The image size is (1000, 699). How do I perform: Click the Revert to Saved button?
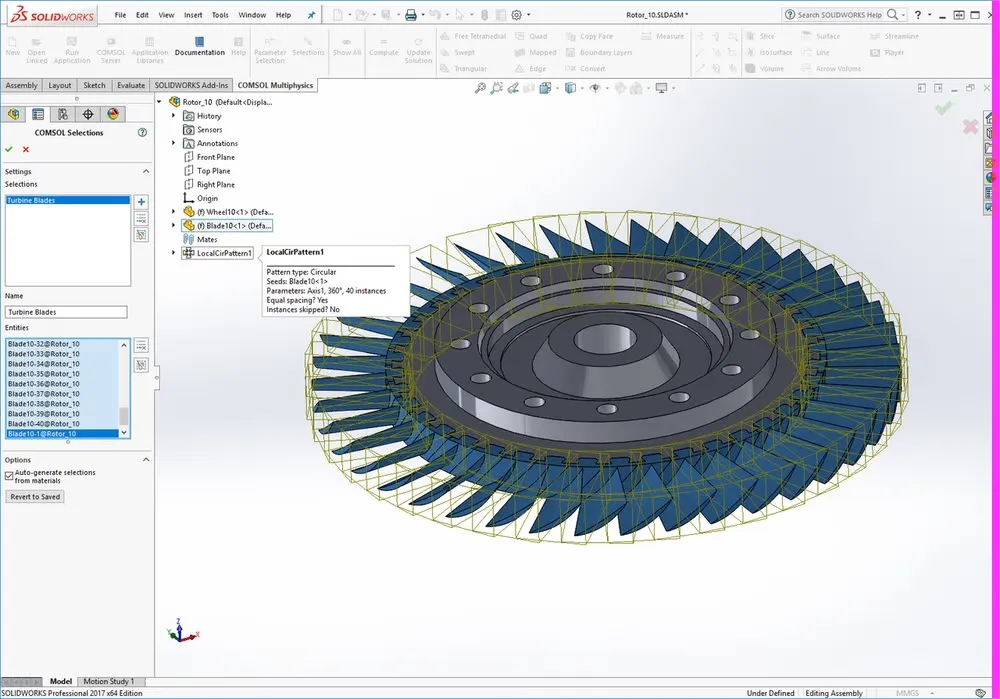tap(34, 496)
